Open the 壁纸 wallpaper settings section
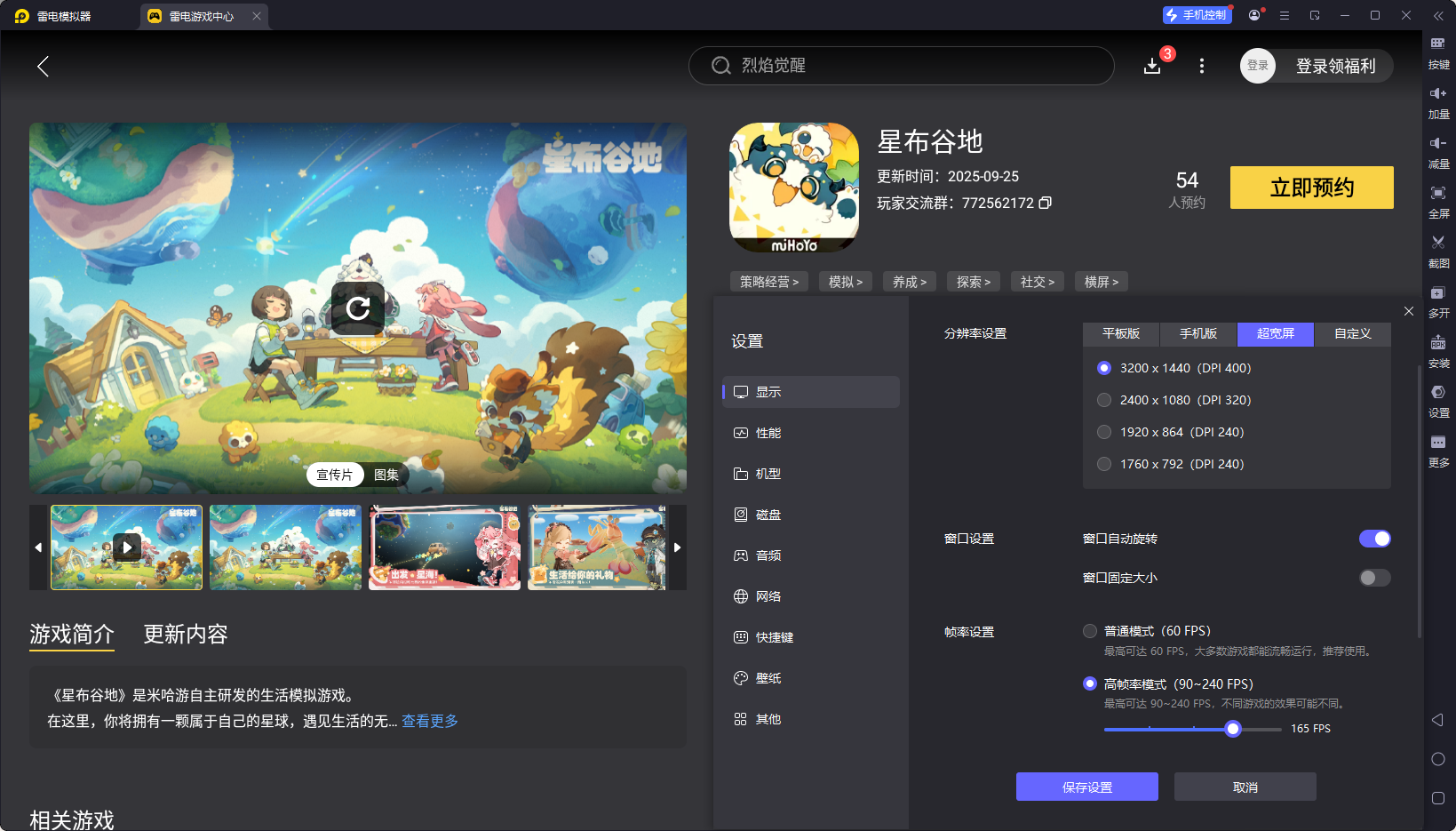1456x831 pixels. tap(769, 677)
